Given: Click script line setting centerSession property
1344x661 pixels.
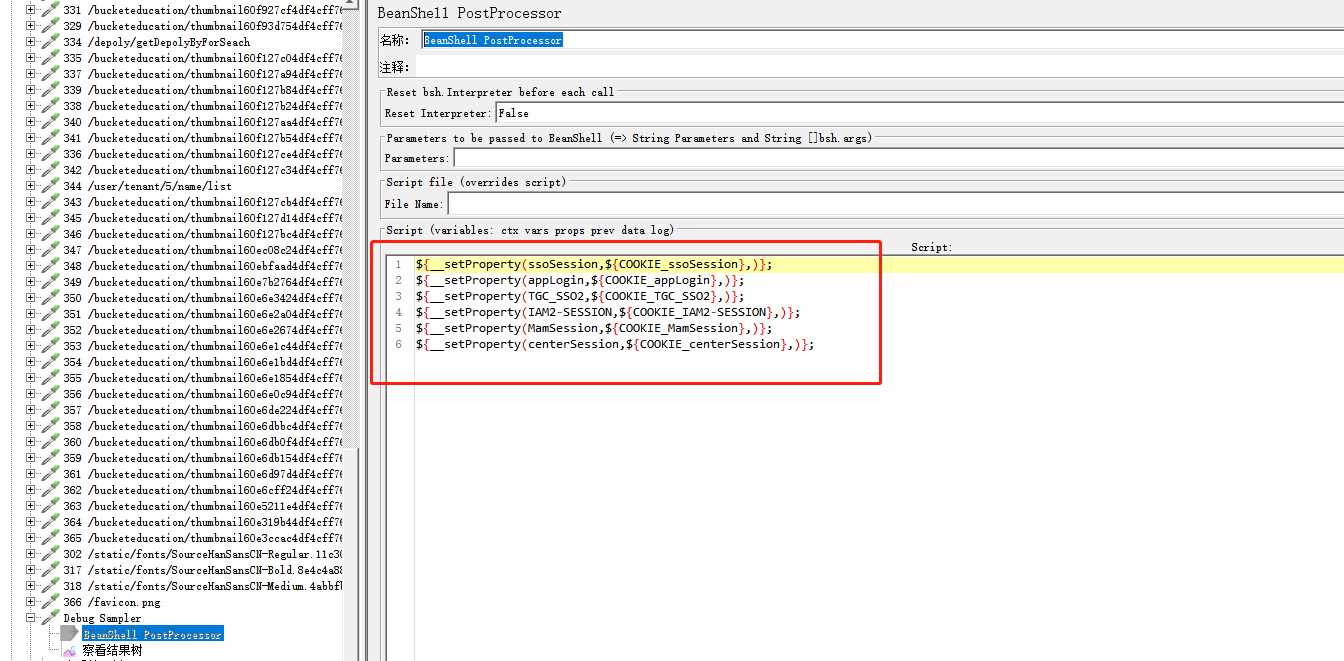Looking at the screenshot, I should coord(615,344).
